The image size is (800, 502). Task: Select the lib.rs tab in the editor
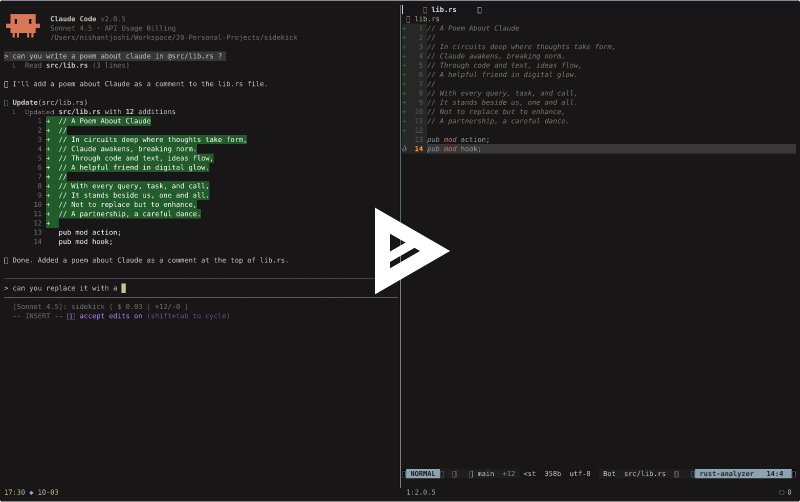pyautogui.click(x=443, y=9)
